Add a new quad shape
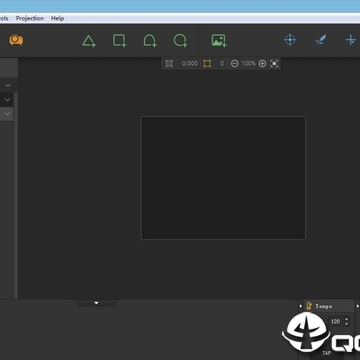The width and height of the screenshot is (360, 360). coord(119,41)
